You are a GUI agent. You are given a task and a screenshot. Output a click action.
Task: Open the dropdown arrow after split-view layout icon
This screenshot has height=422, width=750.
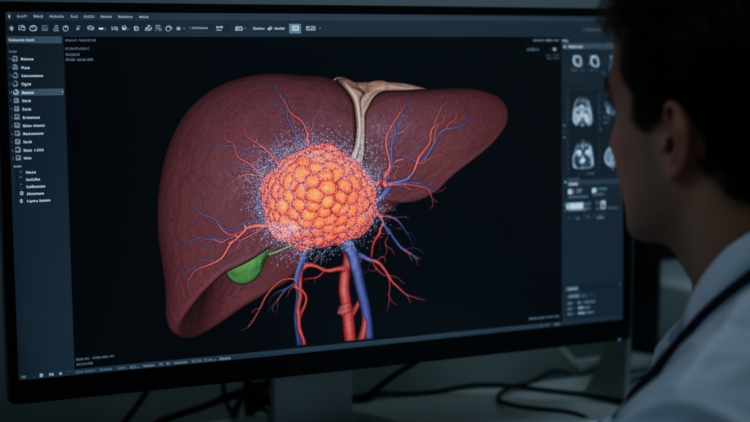coord(320,29)
